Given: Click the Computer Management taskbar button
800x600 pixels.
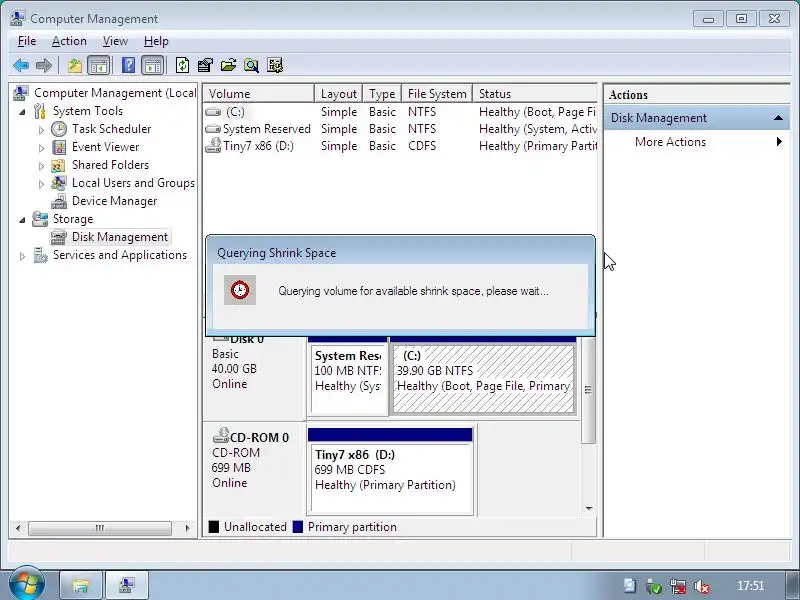Looking at the screenshot, I should point(127,585).
